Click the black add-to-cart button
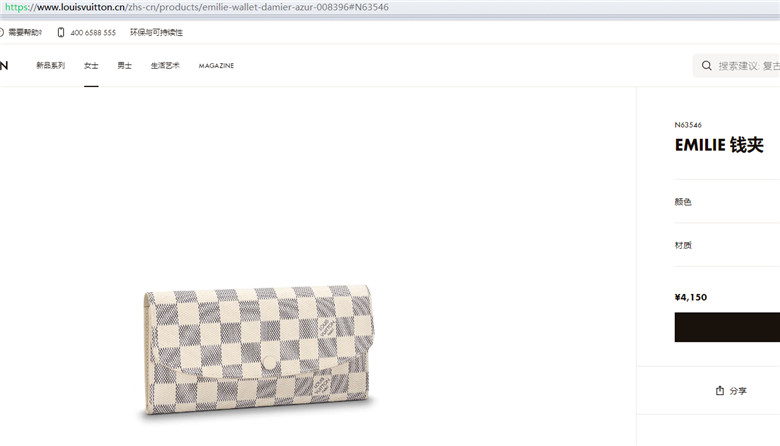 [x=727, y=327]
